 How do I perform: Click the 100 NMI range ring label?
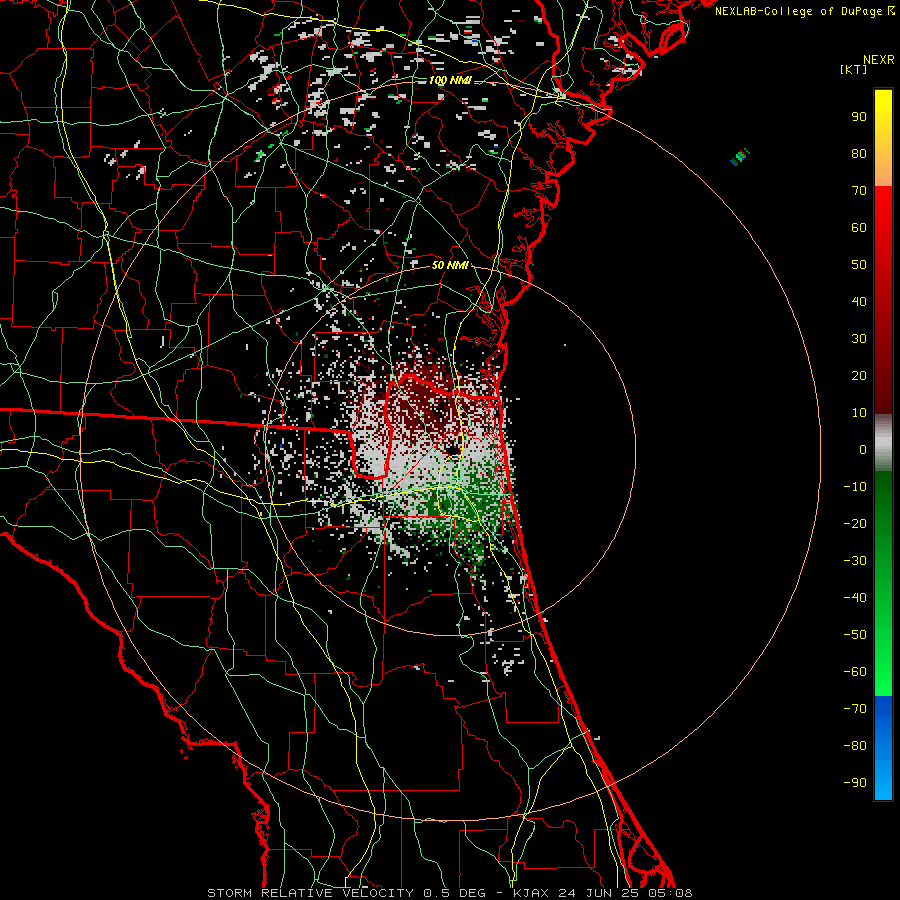[450, 80]
